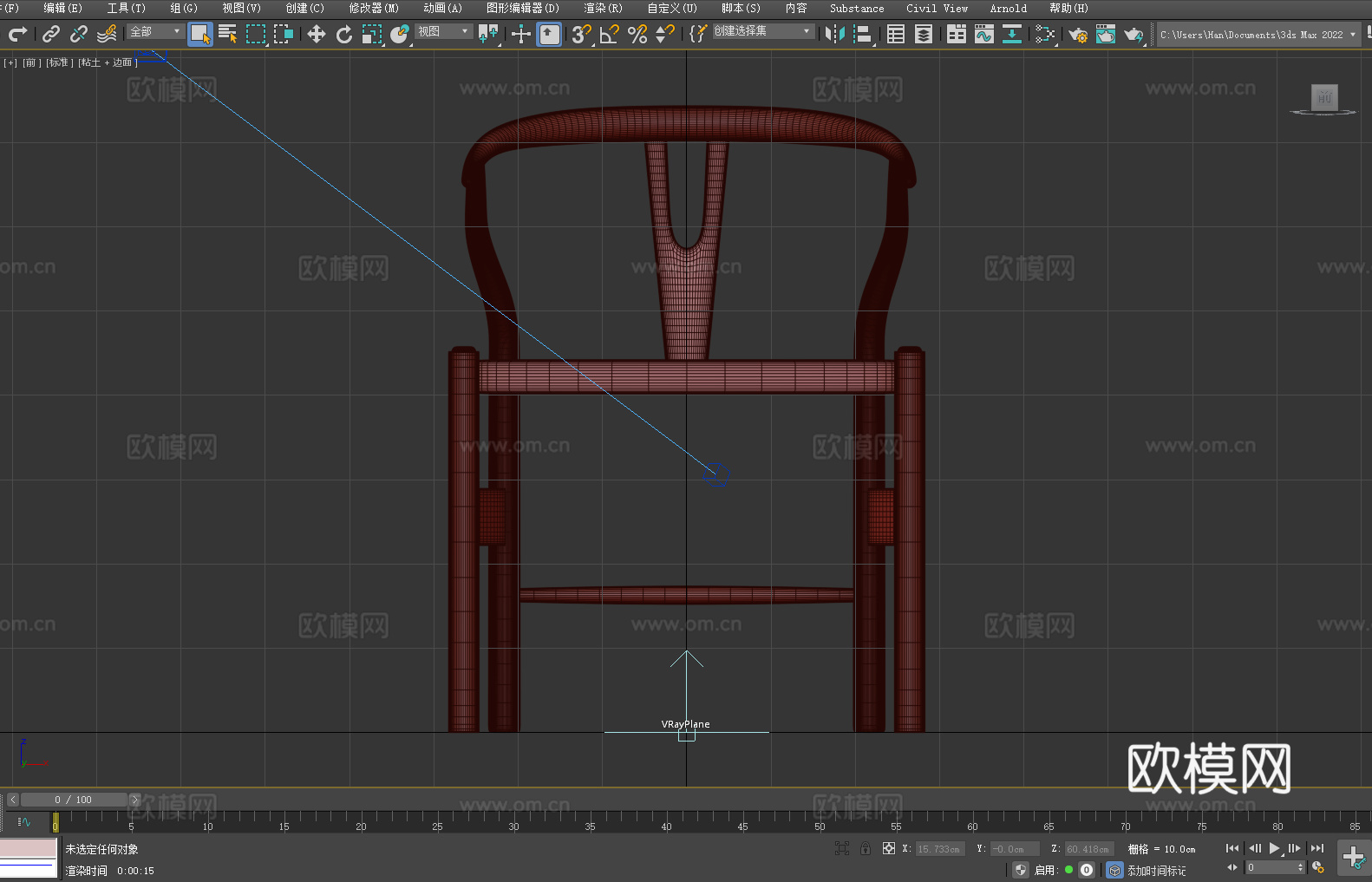Select the Move tool (four arrows)
This screenshot has height=882, width=1372.
click(x=317, y=34)
